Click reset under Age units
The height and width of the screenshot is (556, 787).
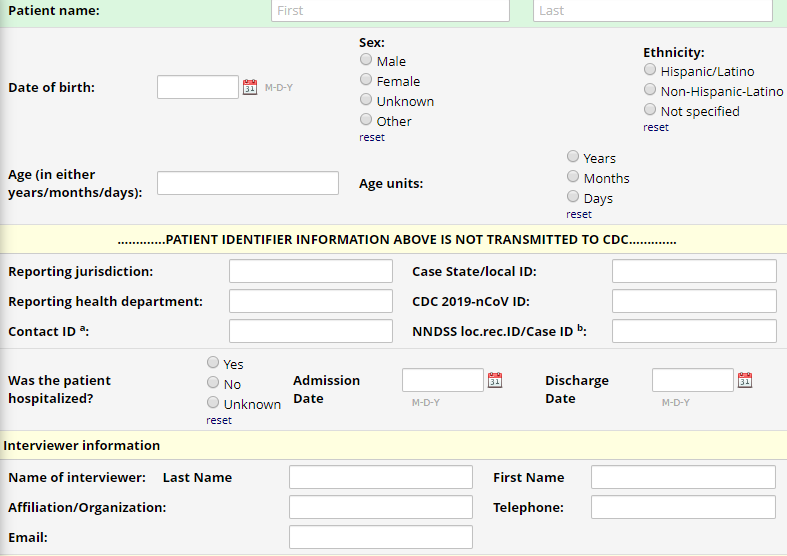click(579, 214)
